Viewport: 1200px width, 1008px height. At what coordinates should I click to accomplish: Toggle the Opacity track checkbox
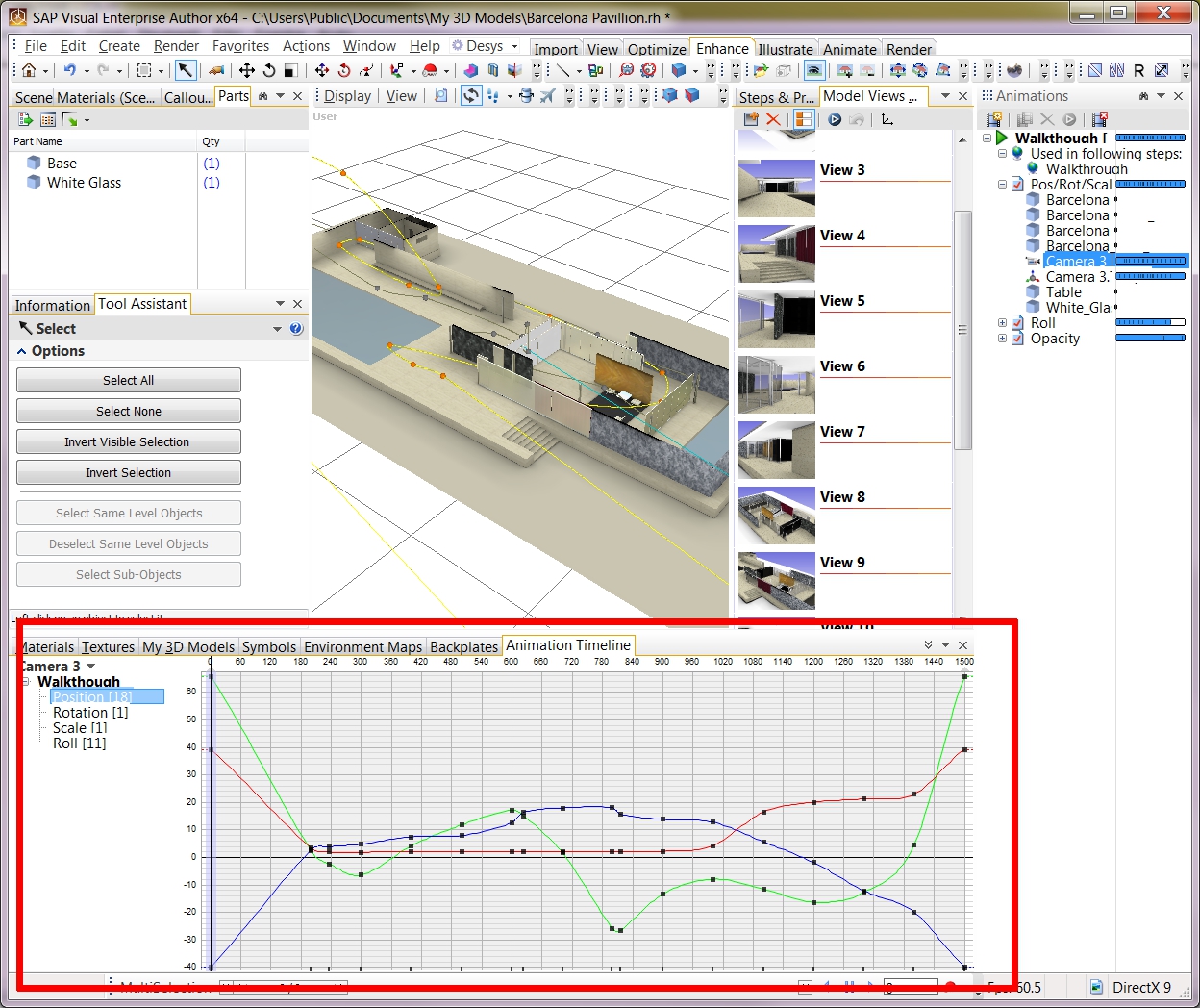tap(1017, 339)
